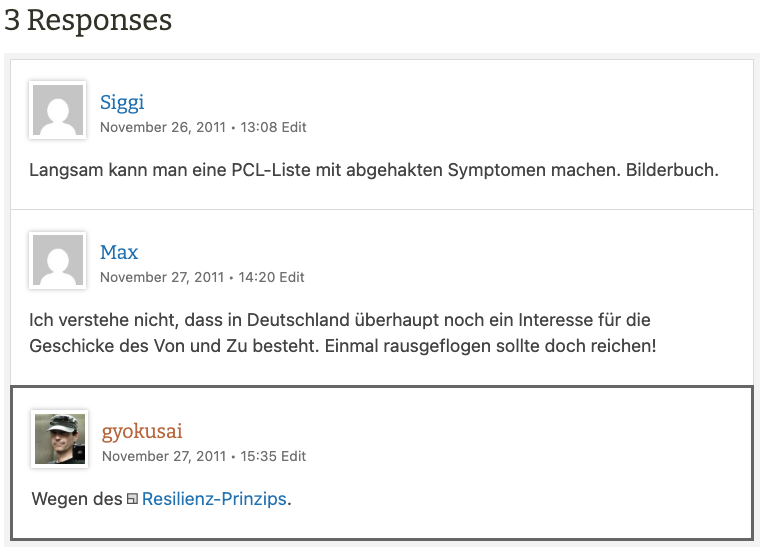The height and width of the screenshot is (550, 764).
Task: Click the "Wegen des" text in gyokusai's reply
Action: [x=77, y=498]
